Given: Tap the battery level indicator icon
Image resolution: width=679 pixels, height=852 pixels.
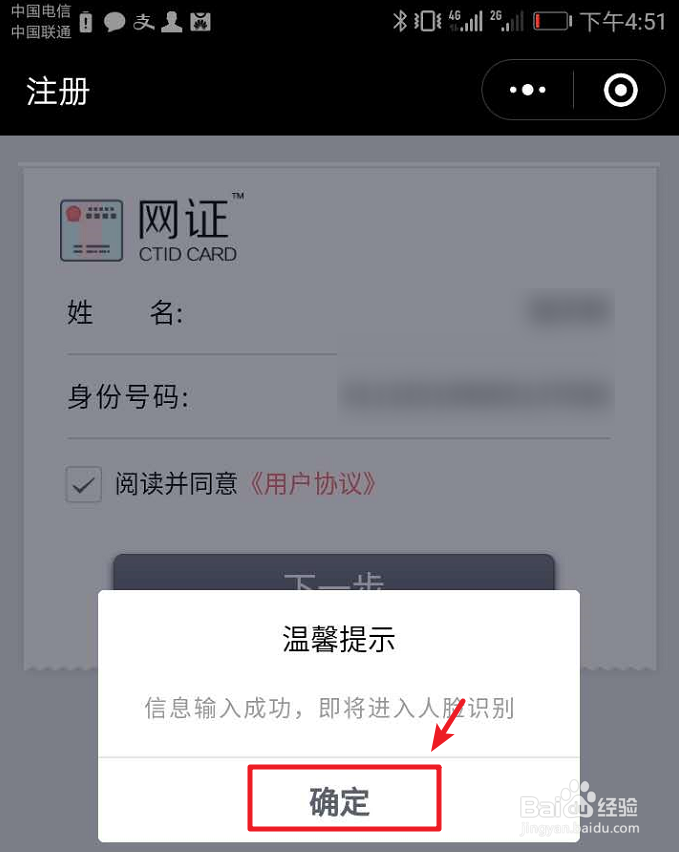Looking at the screenshot, I should coord(552,21).
